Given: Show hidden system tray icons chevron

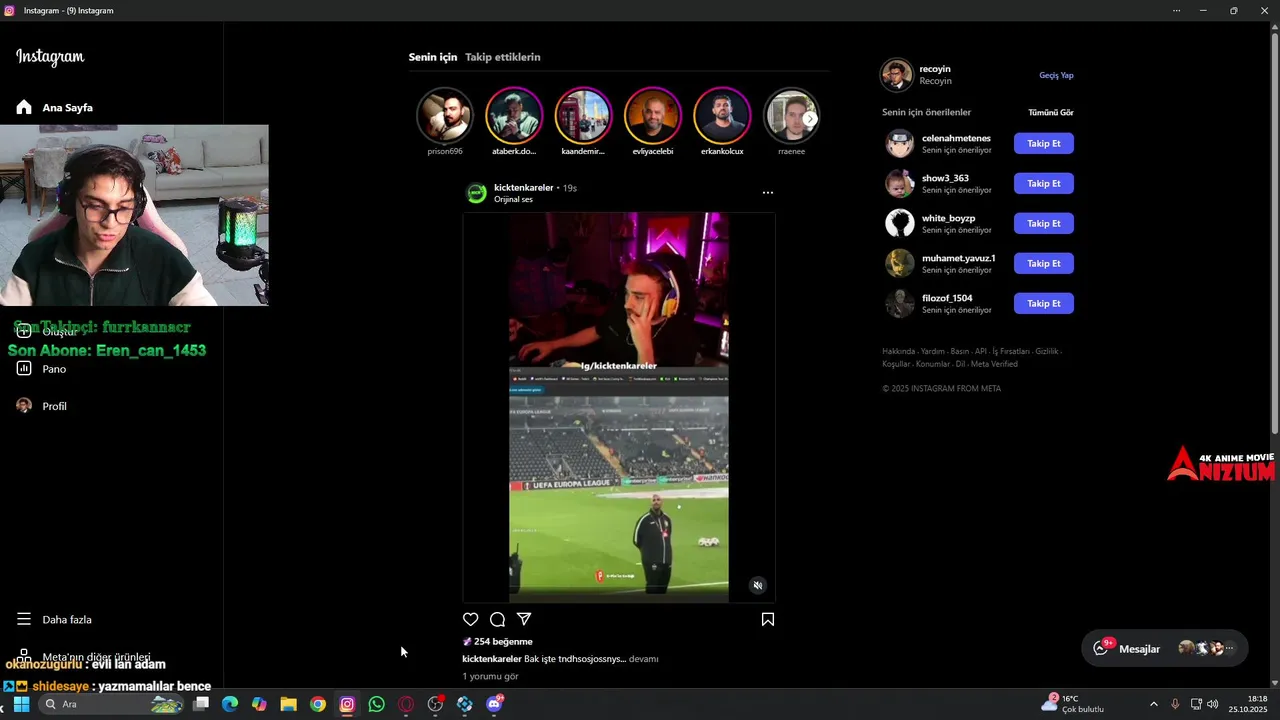Looking at the screenshot, I should (1153, 704).
